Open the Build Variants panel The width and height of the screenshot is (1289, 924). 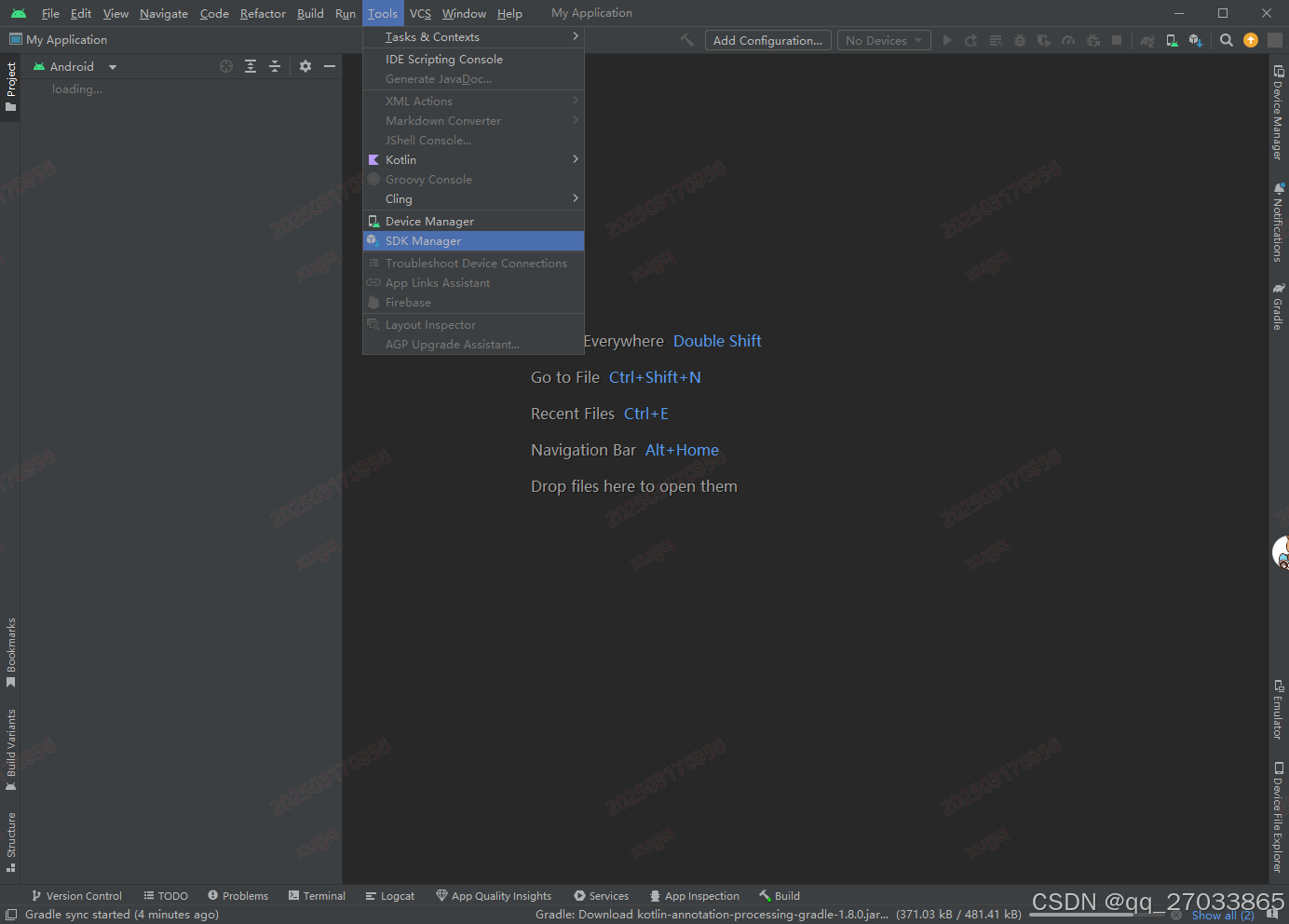(11, 745)
